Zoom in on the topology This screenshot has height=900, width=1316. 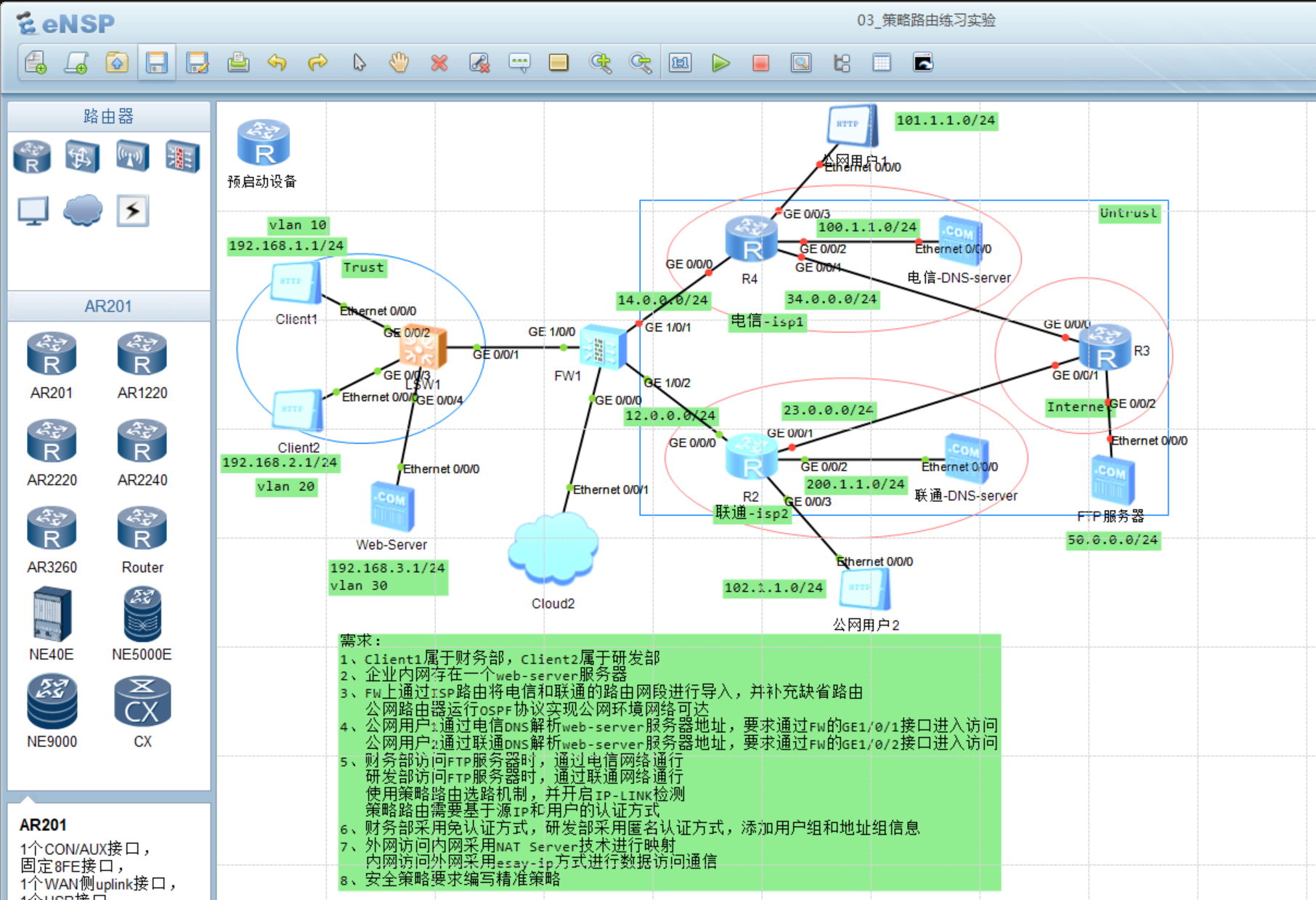pos(601,63)
